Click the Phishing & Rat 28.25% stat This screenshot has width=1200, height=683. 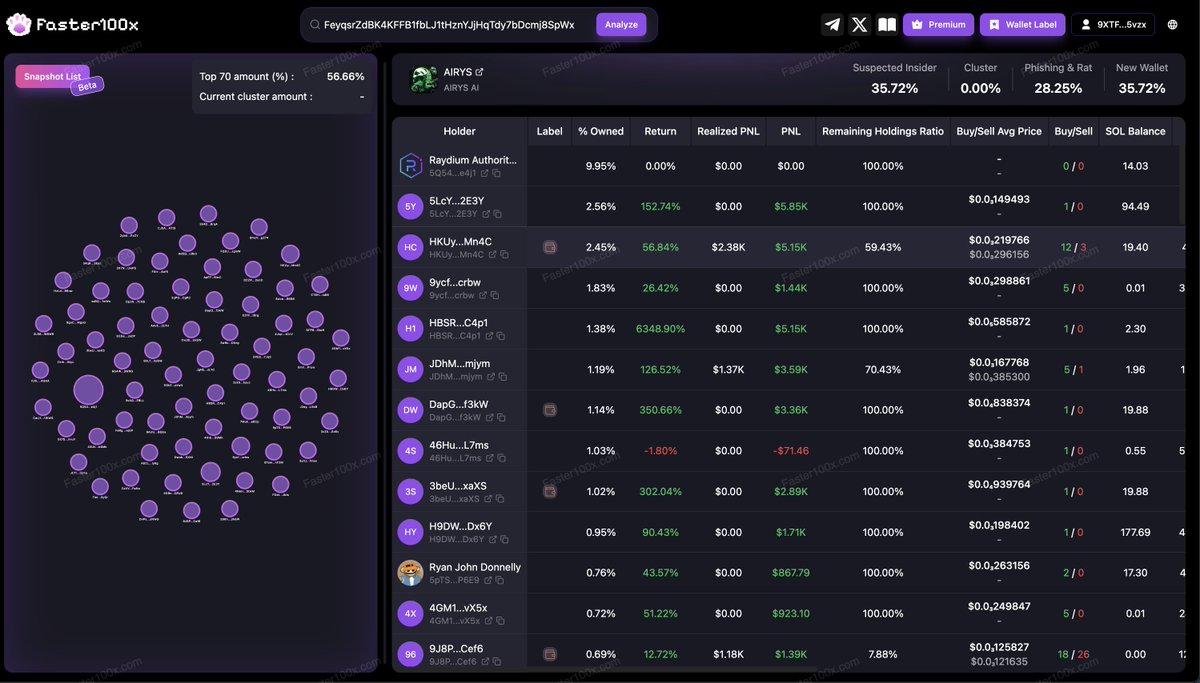coord(1058,79)
